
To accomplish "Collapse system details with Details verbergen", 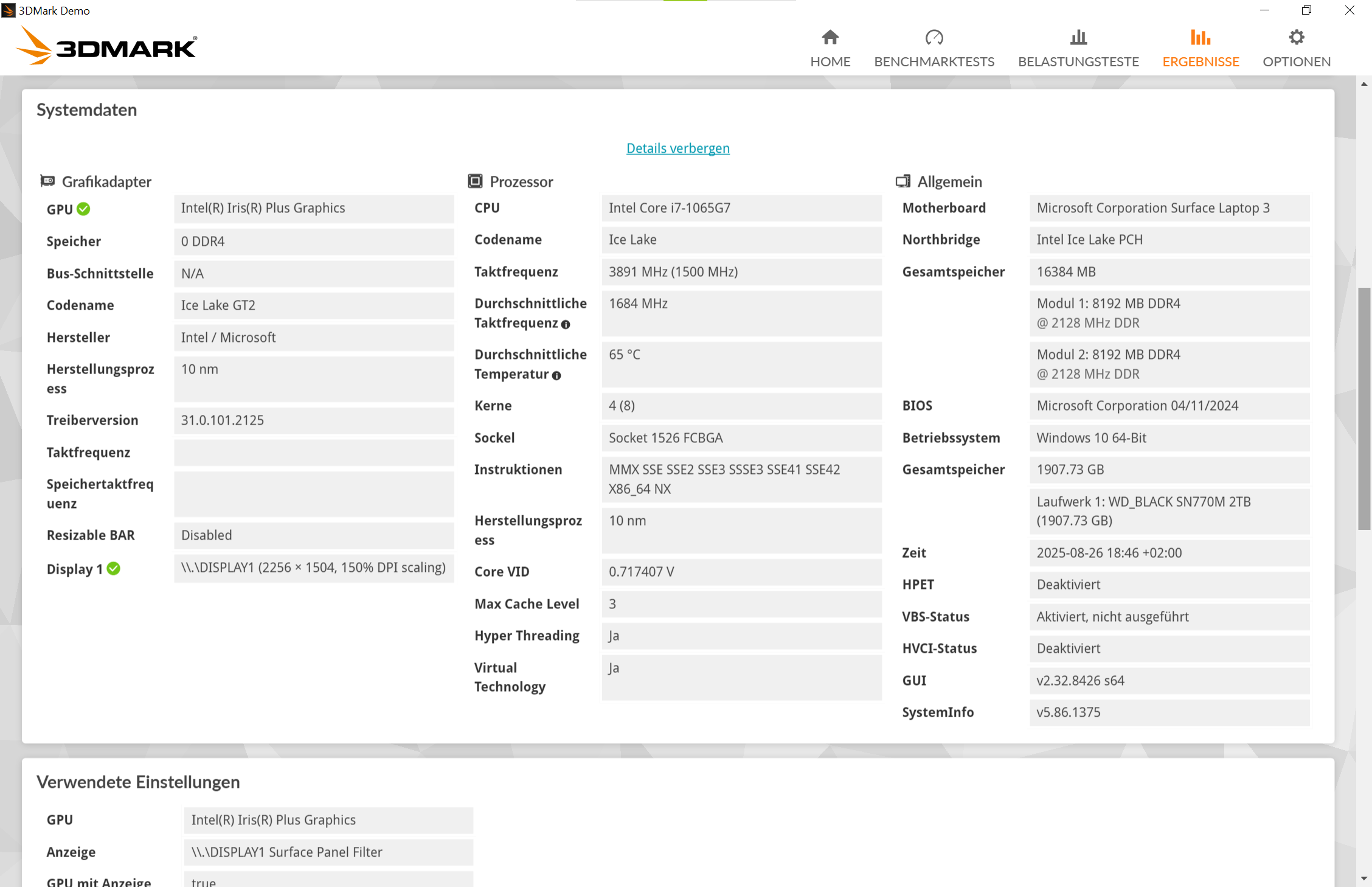I will click(x=677, y=148).
